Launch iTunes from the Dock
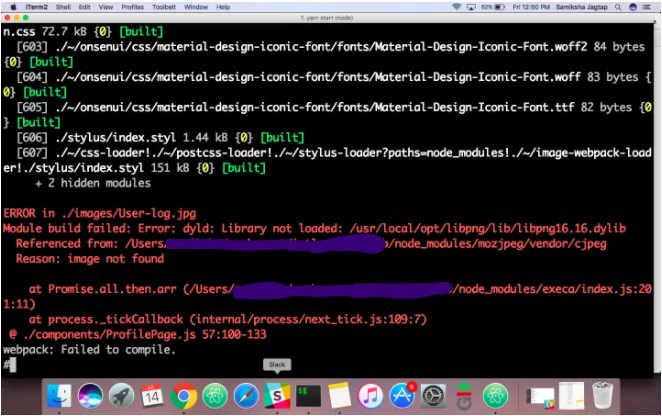This screenshot has height=416, width=662. pyautogui.click(x=371, y=396)
